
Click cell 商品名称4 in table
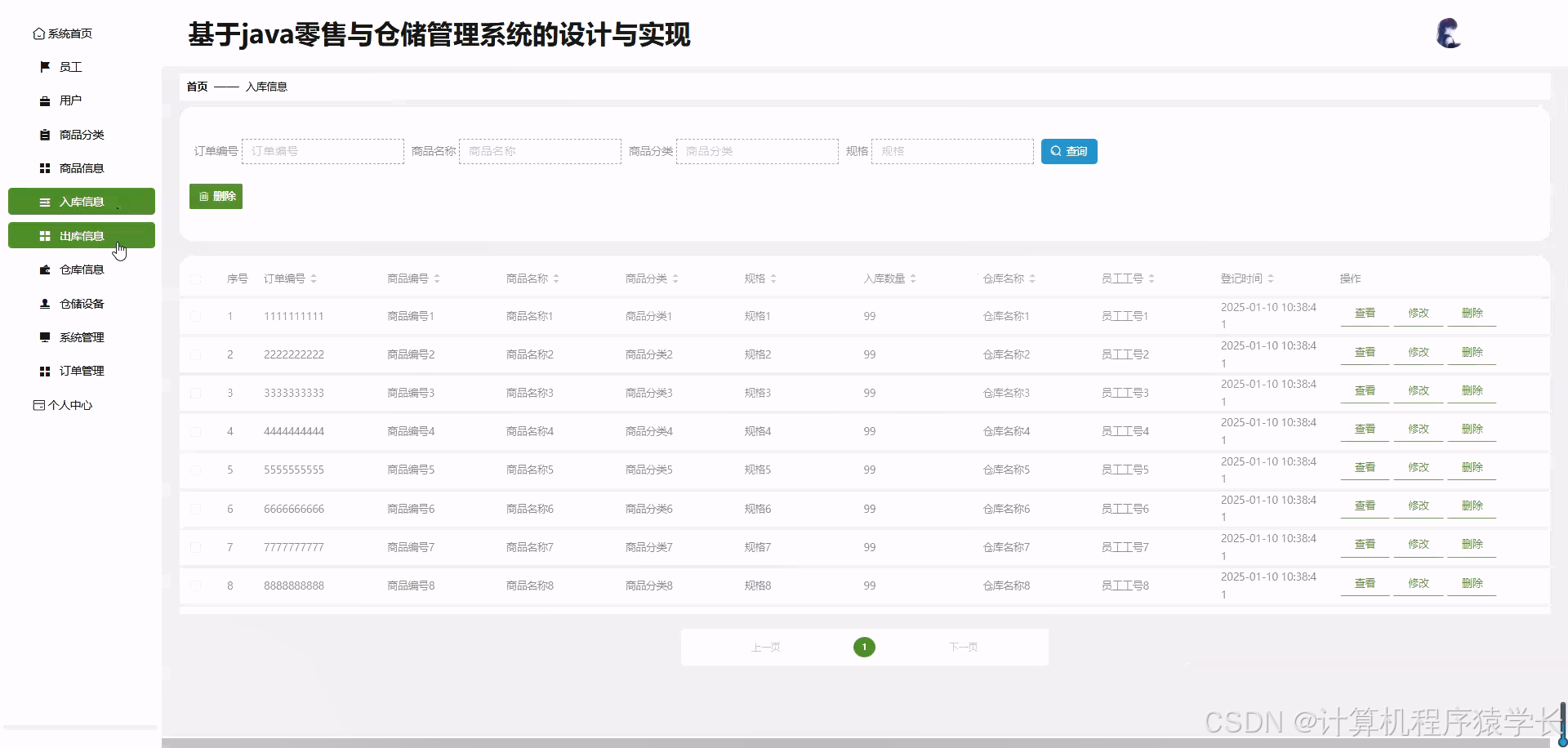(530, 431)
